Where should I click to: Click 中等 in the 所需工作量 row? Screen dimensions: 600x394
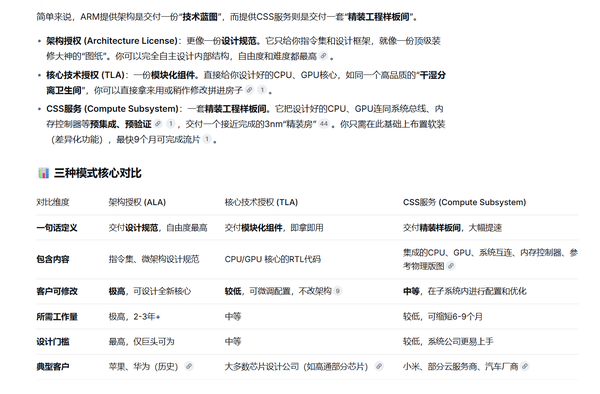(233, 316)
